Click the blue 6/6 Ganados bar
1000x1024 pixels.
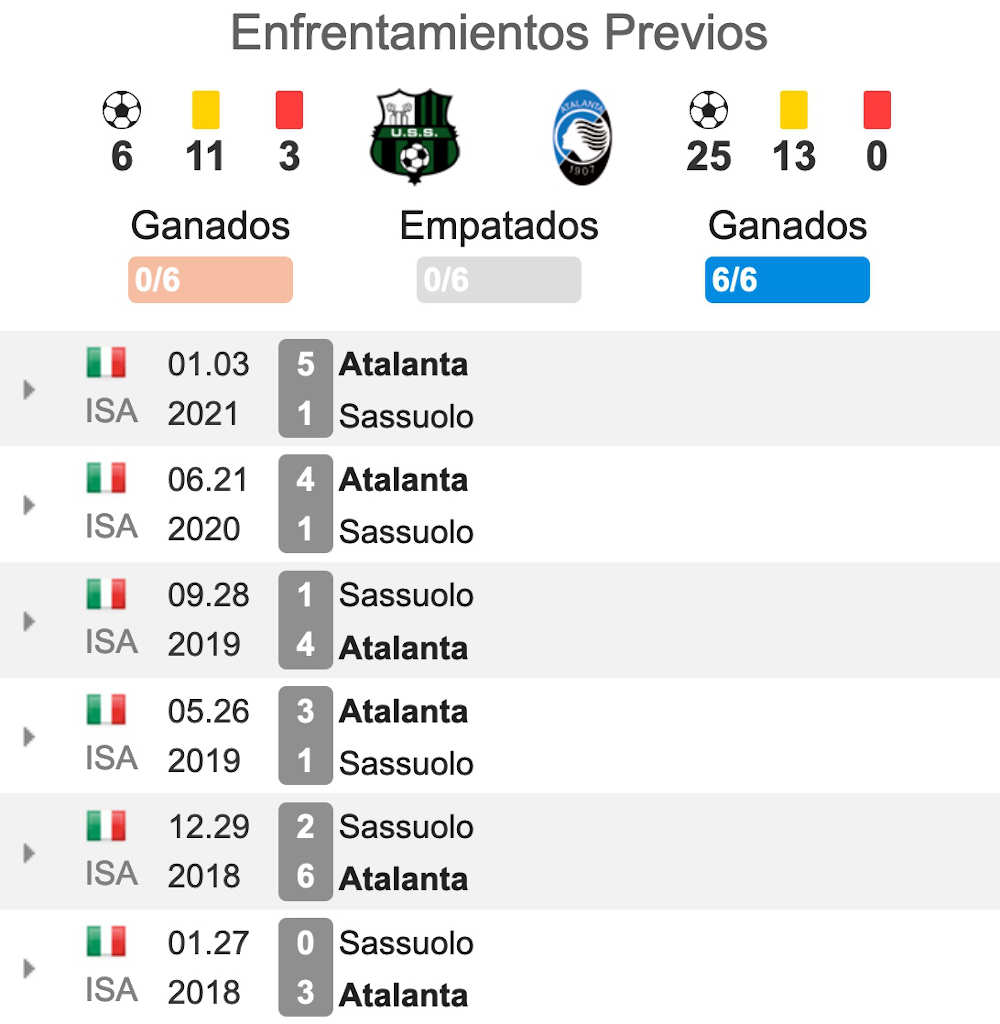point(787,280)
